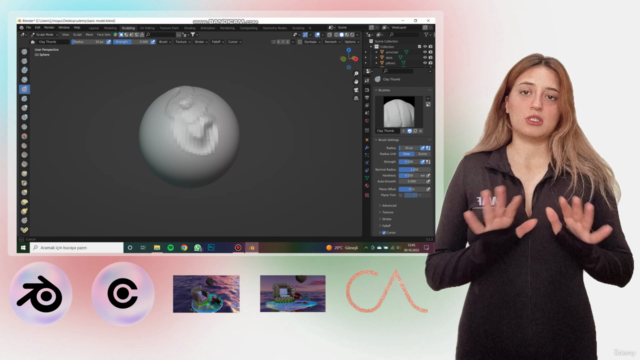Select the Scrape brush tool
640x360 pixels.
(24, 164)
